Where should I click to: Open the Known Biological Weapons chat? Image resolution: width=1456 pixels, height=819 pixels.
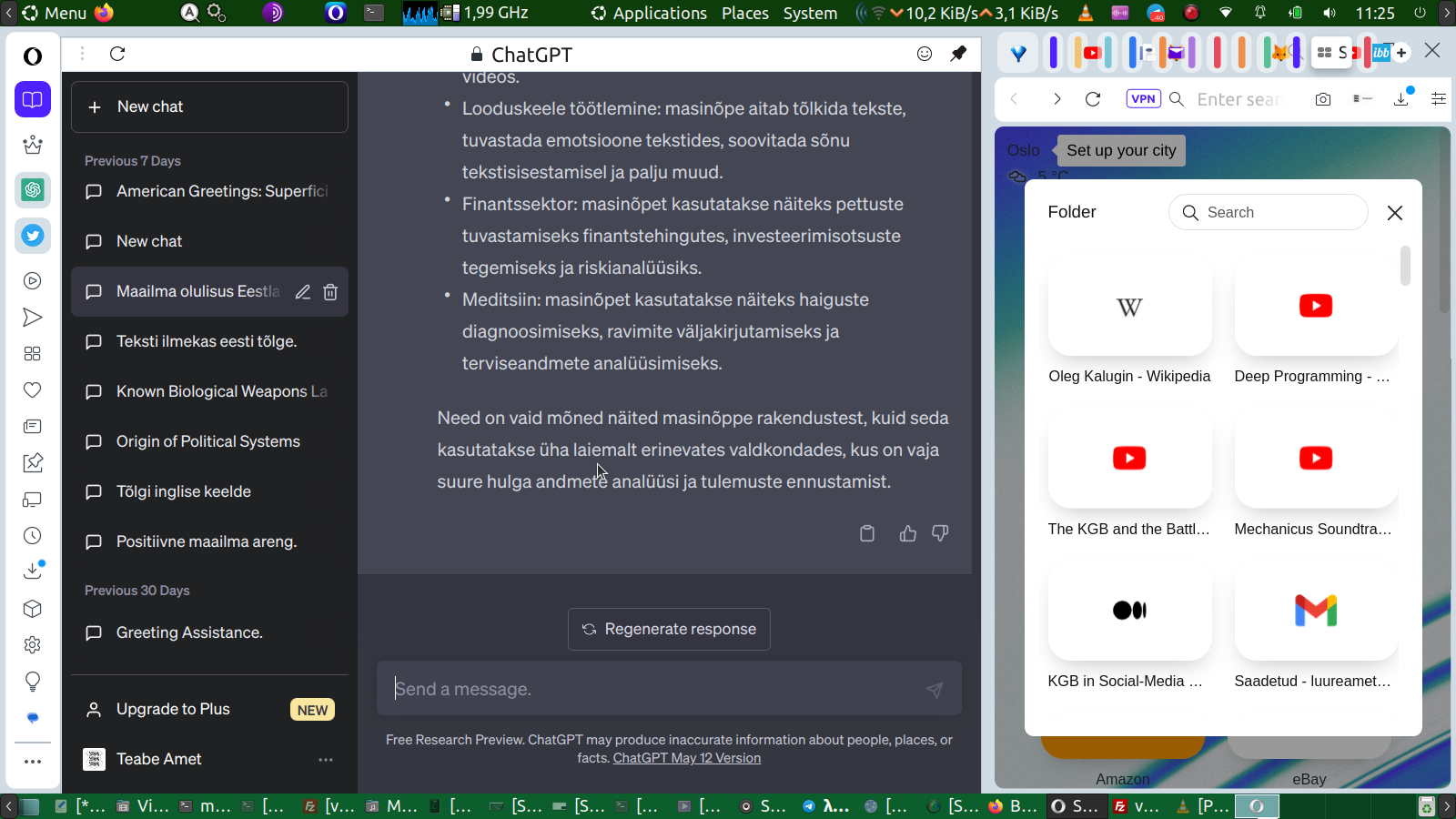point(209,391)
